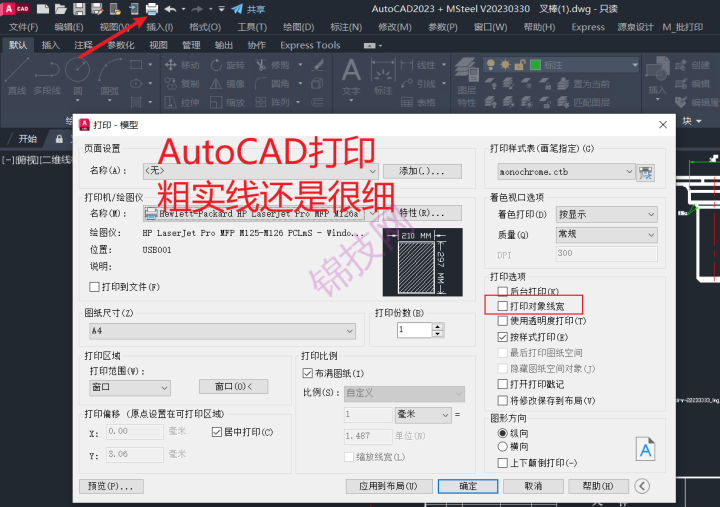The image size is (720, 507).
Task: Select the 圆 circle tool
Action: (x=78, y=76)
